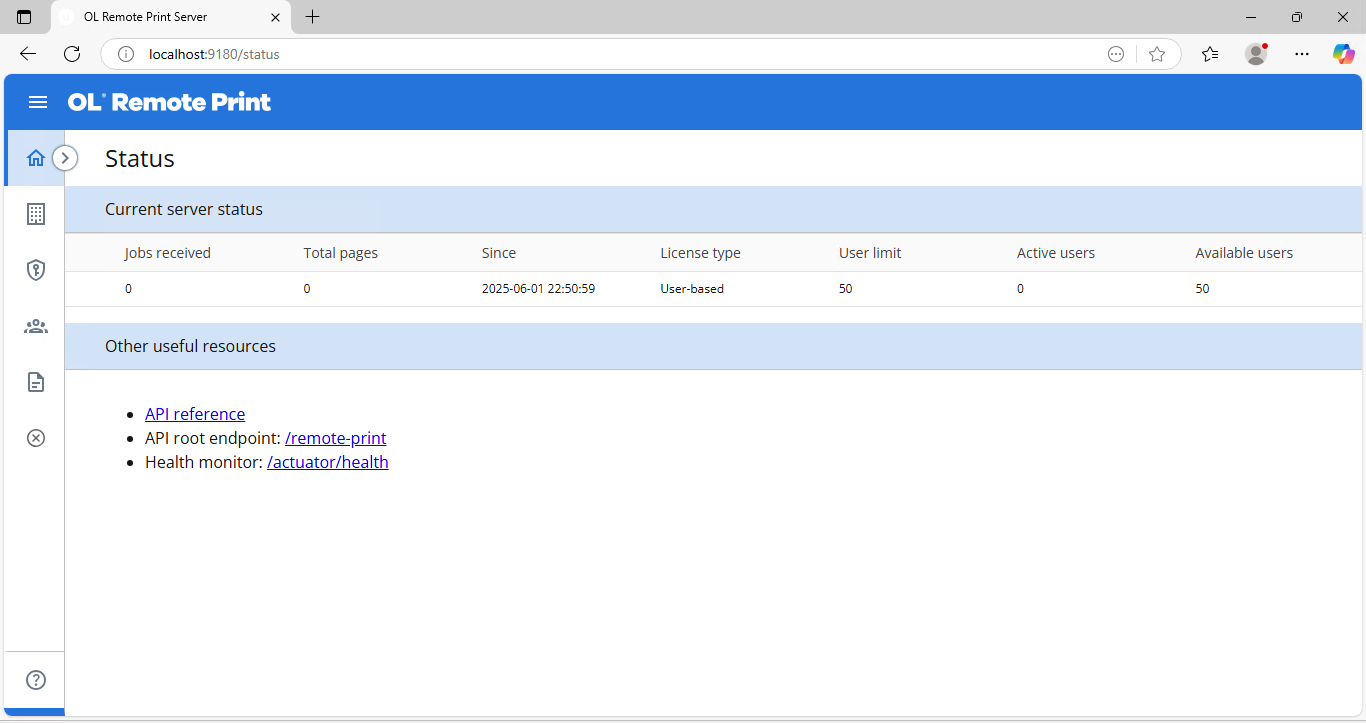The height and width of the screenshot is (723, 1366).
Task: Click the Copilot icon in browser toolbar
Action: click(1343, 54)
